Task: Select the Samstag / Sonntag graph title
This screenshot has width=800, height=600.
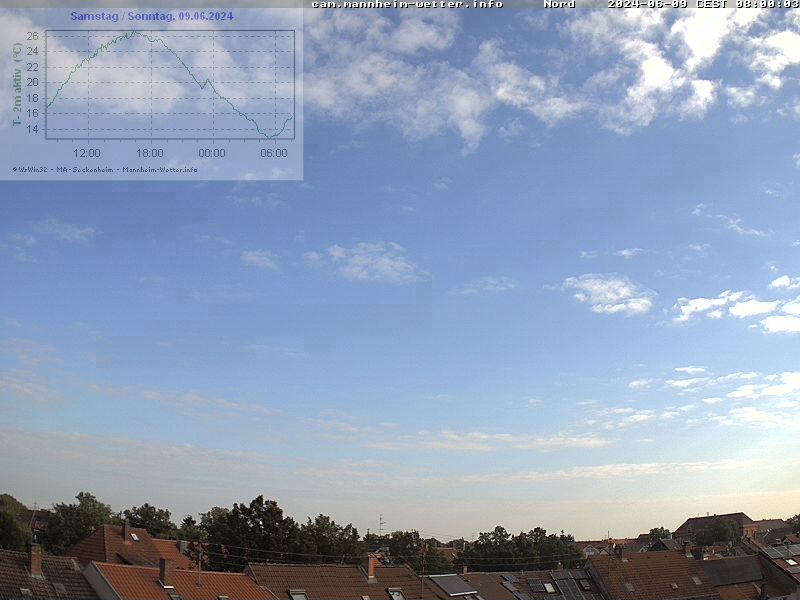Action: coord(151,16)
